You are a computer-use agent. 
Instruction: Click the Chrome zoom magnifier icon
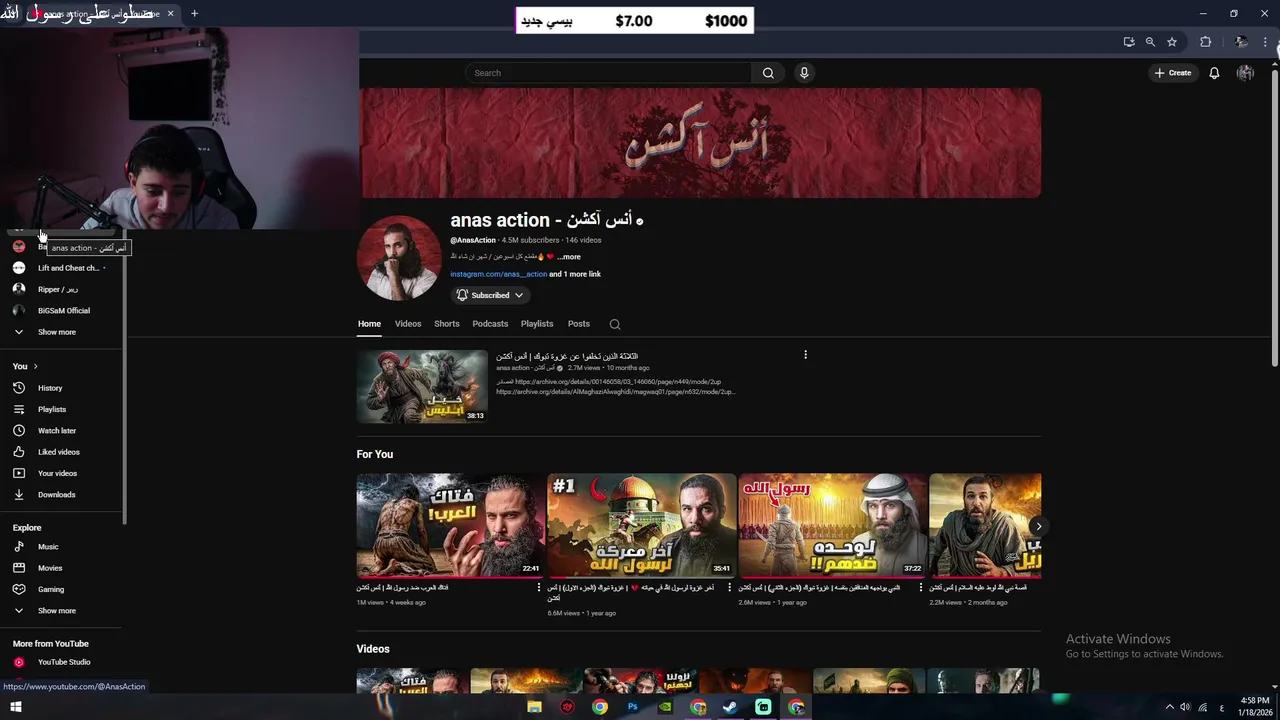coord(1150,42)
